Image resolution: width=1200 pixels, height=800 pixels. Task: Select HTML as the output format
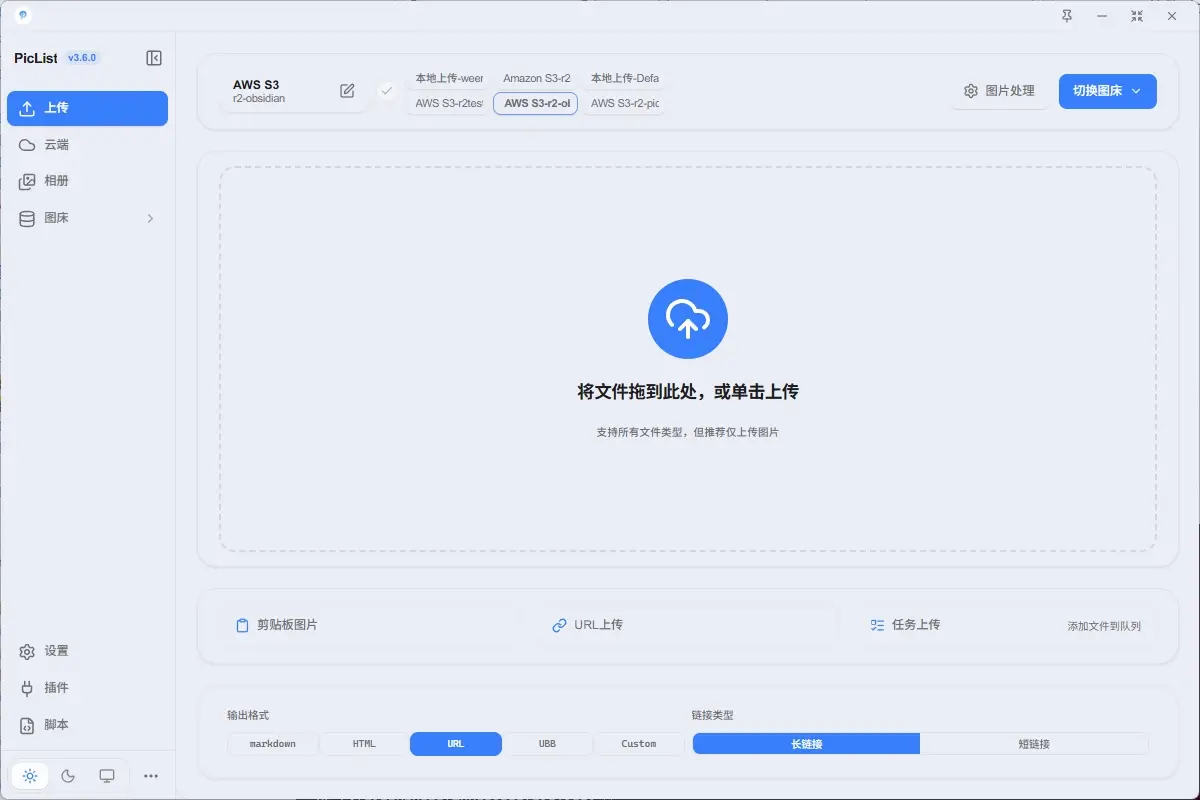click(x=364, y=744)
